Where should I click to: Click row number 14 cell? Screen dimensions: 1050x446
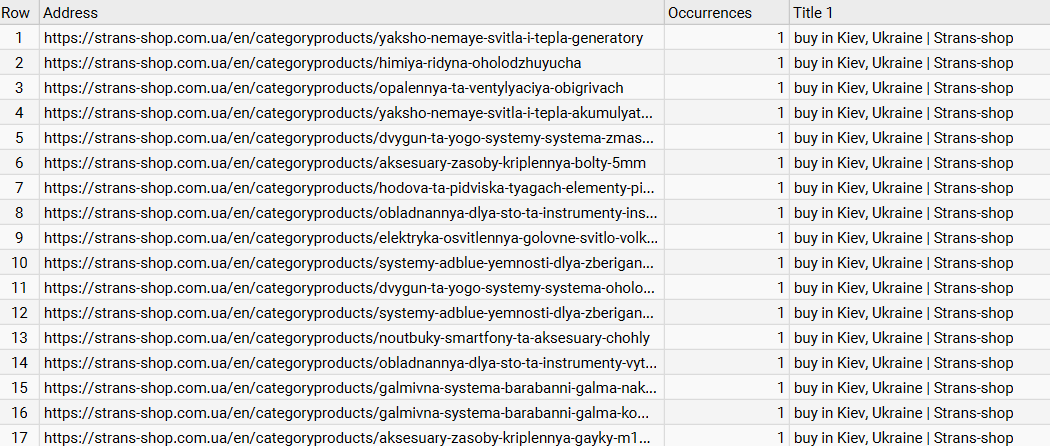point(19,363)
